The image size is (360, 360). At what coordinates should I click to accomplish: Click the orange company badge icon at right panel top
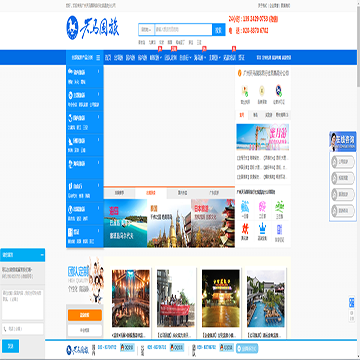[x=240, y=72]
